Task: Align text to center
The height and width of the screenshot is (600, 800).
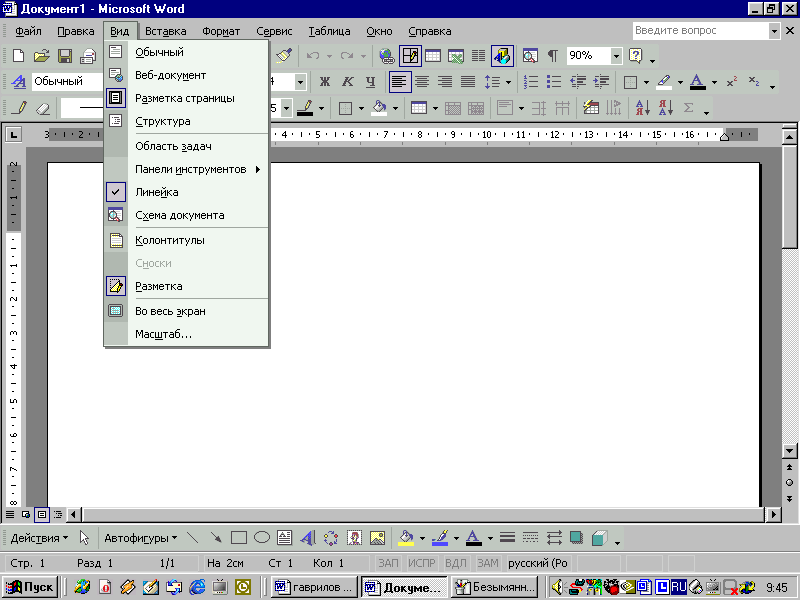Action: click(422, 82)
